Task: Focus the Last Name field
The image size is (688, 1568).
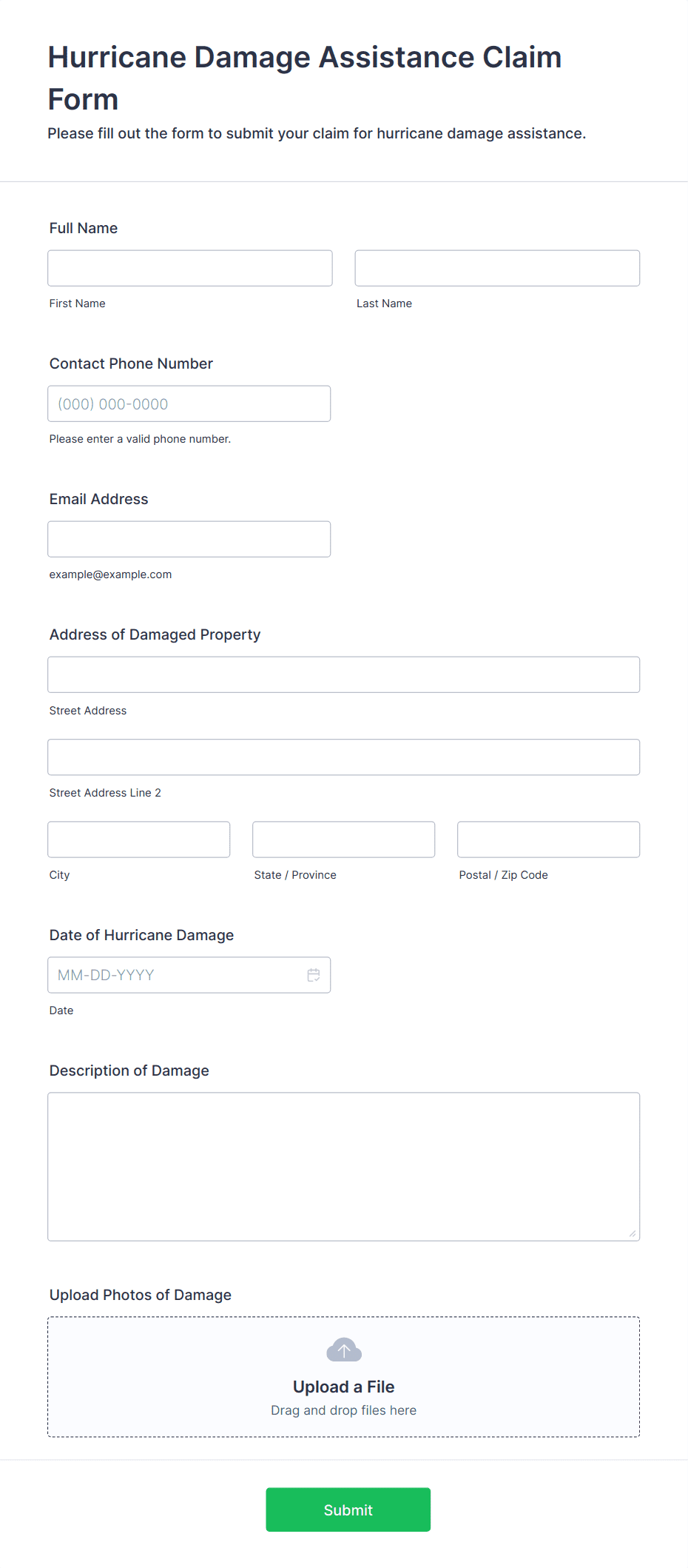Action: (497, 268)
